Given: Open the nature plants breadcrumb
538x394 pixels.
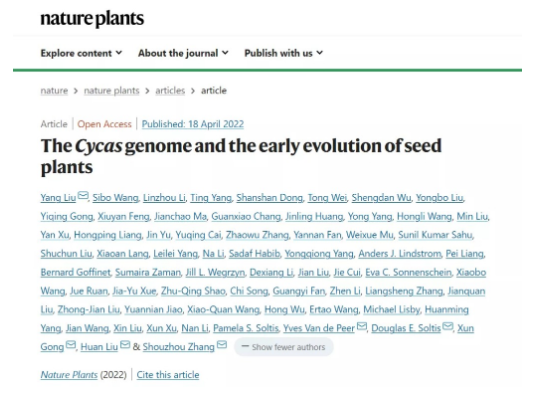Looking at the screenshot, I should (x=112, y=91).
